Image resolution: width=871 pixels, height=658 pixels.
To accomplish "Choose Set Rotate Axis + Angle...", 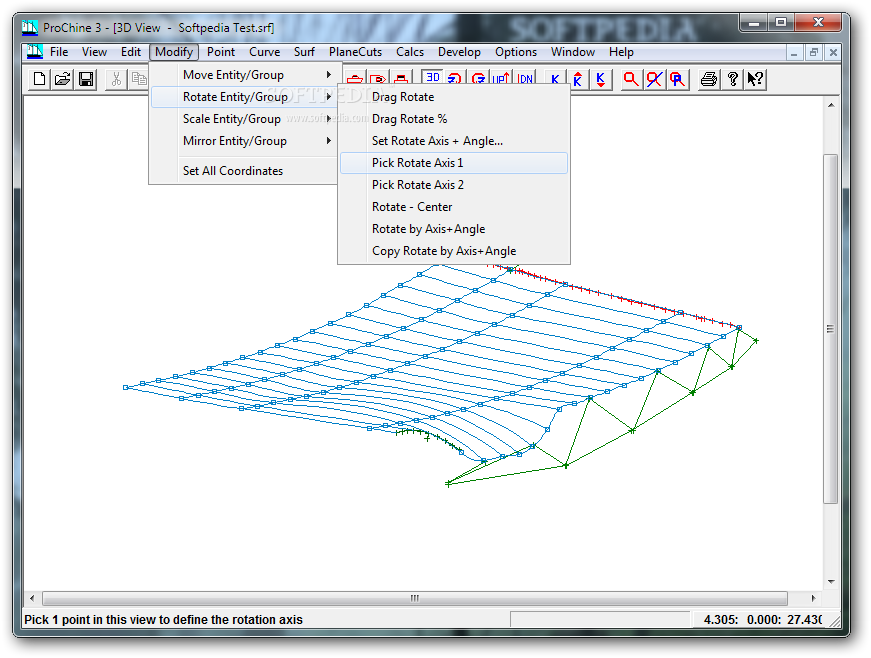I will [454, 141].
